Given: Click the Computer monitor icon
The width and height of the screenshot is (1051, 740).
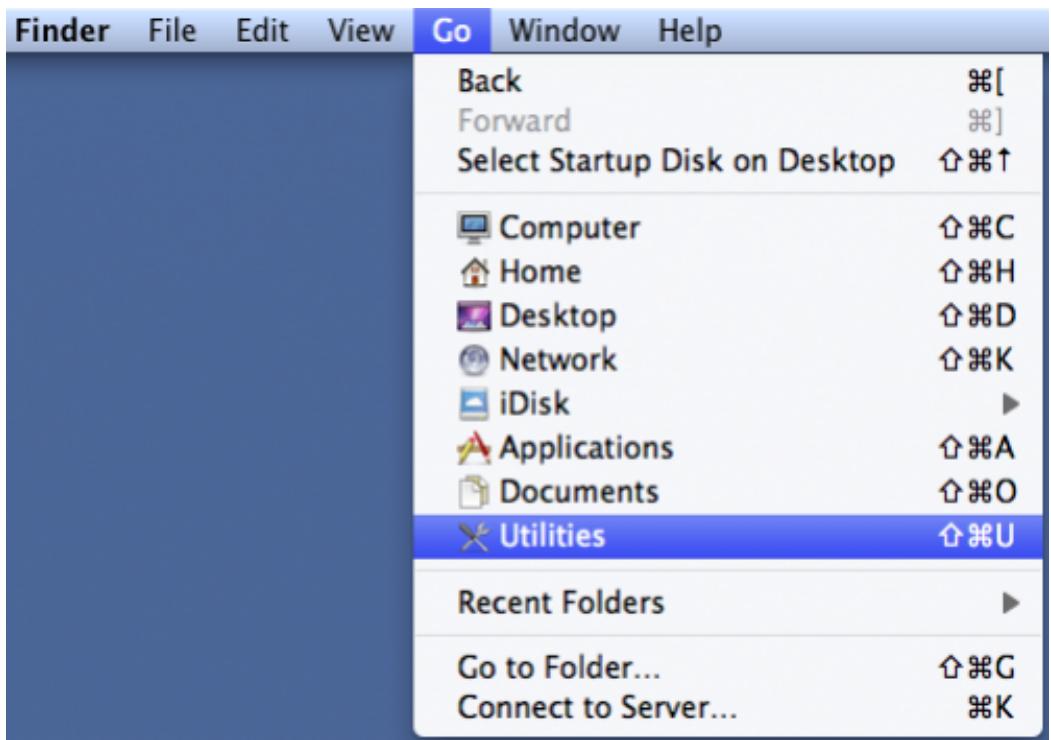Looking at the screenshot, I should coord(474,228).
